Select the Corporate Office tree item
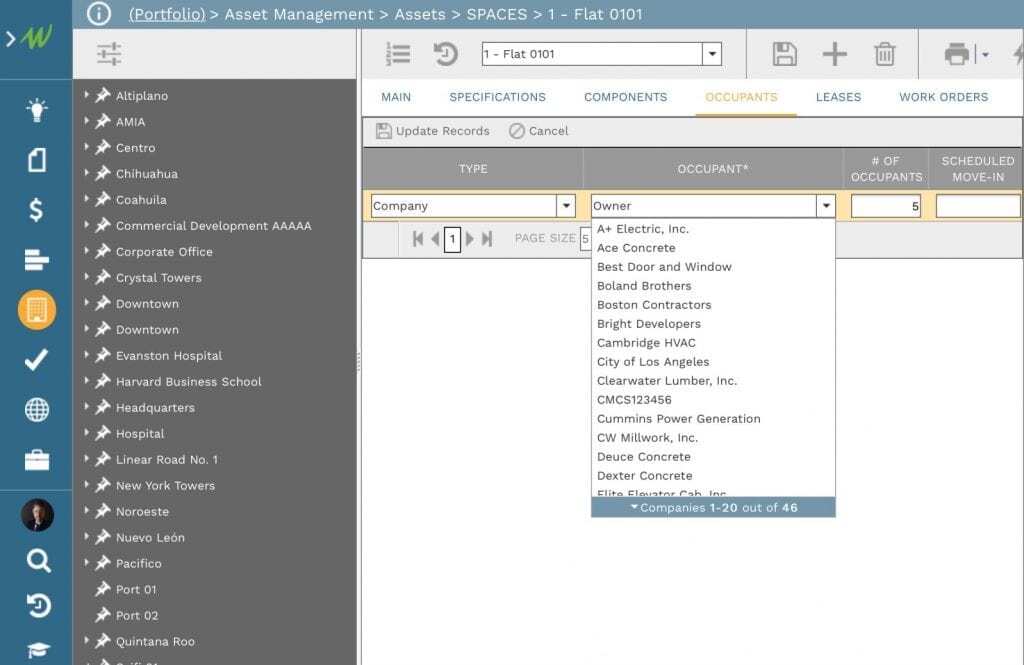1024x665 pixels. click(164, 251)
